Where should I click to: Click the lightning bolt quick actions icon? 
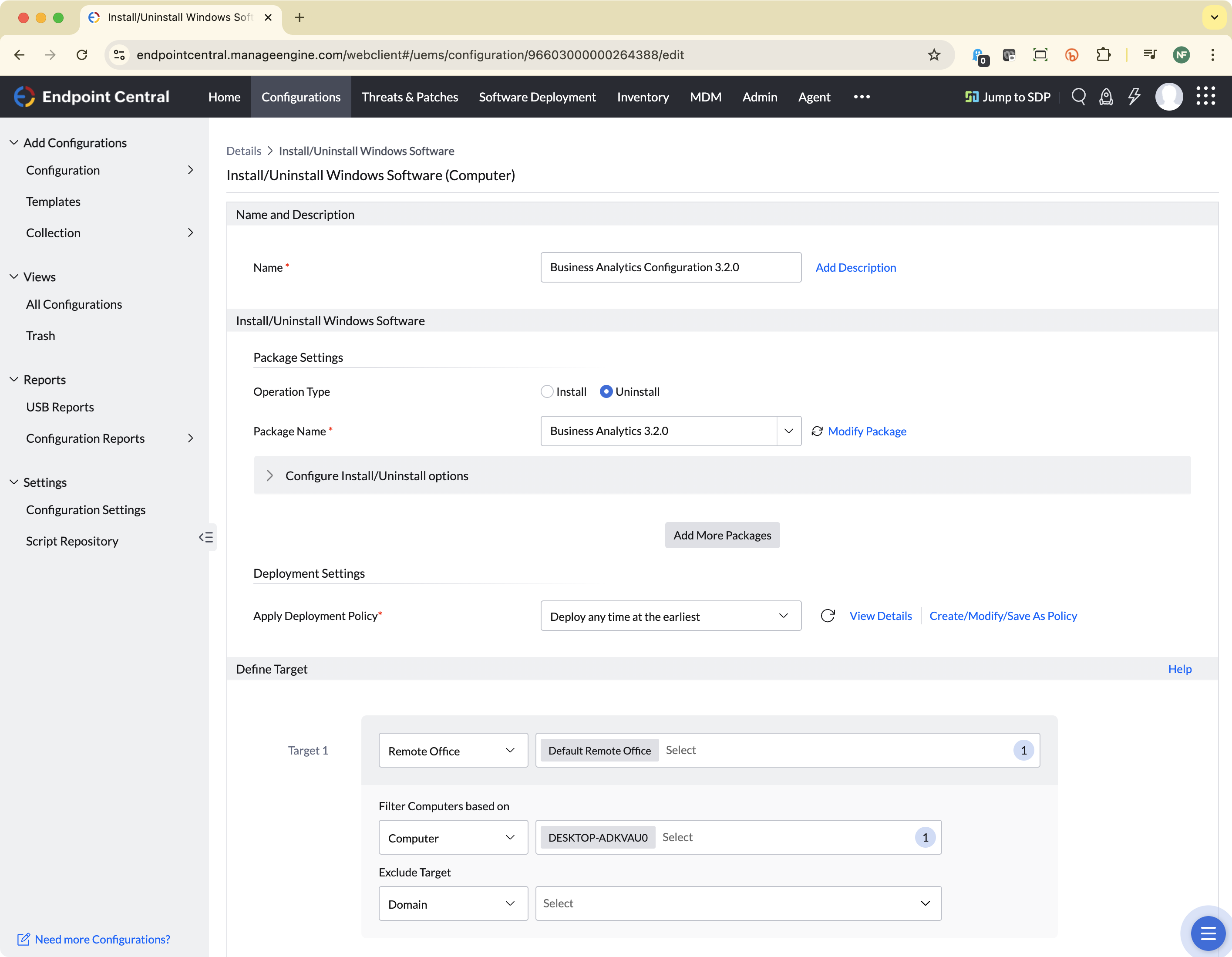tap(1134, 97)
